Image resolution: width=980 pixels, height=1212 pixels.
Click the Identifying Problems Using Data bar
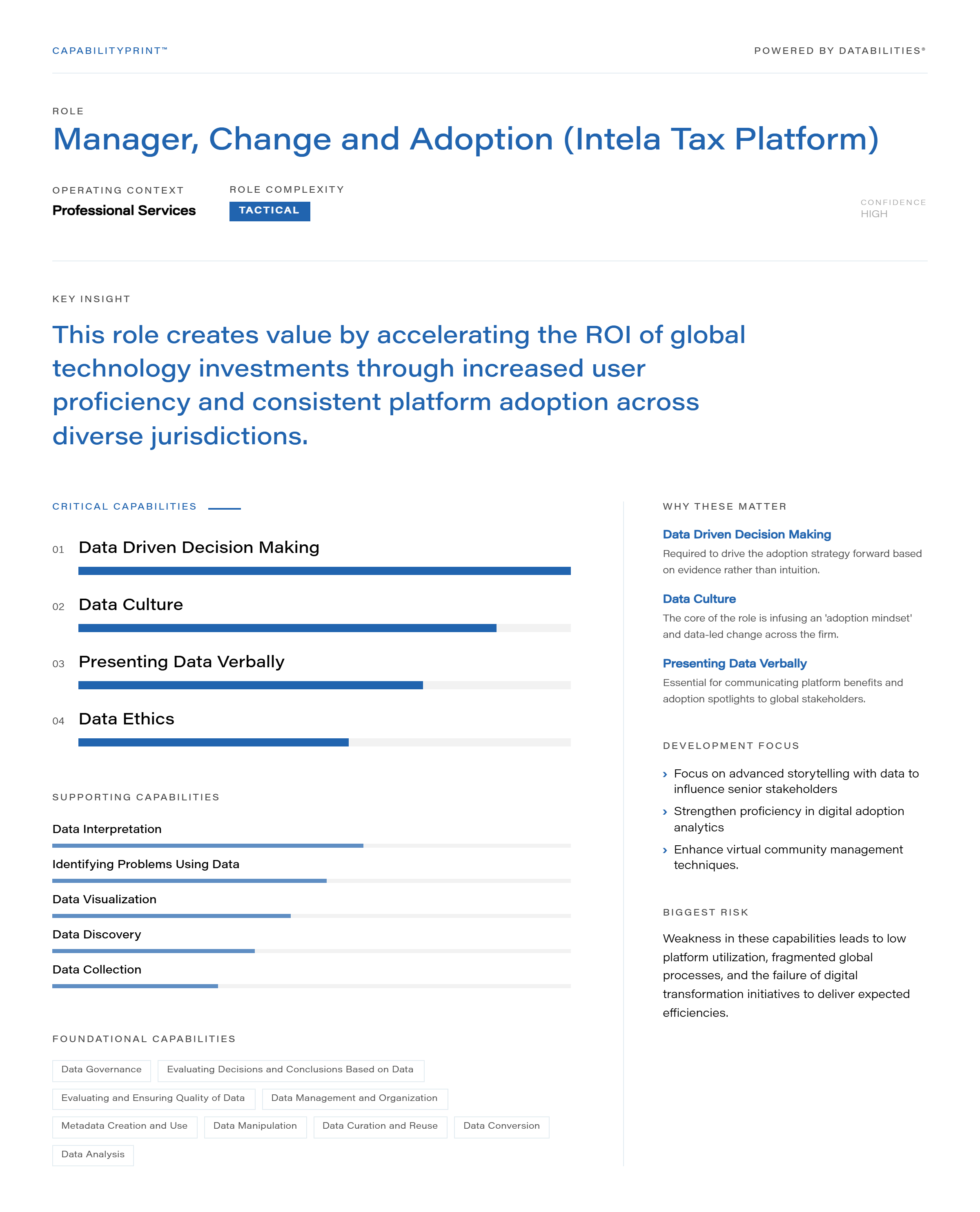click(x=312, y=881)
